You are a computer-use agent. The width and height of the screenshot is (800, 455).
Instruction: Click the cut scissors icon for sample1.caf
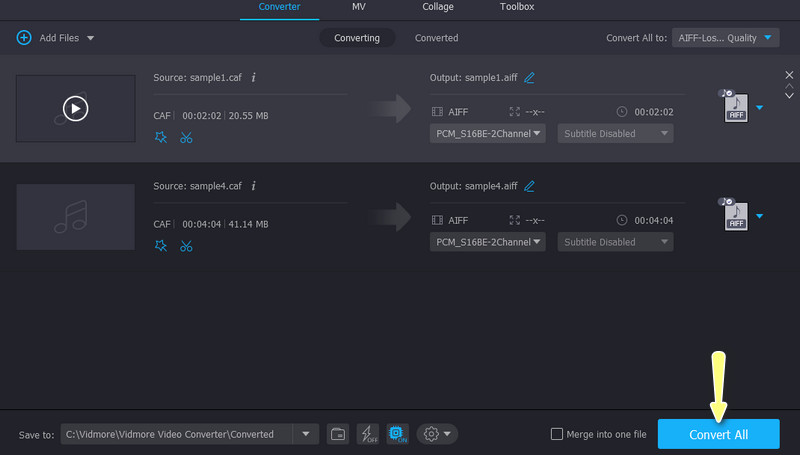click(x=186, y=138)
